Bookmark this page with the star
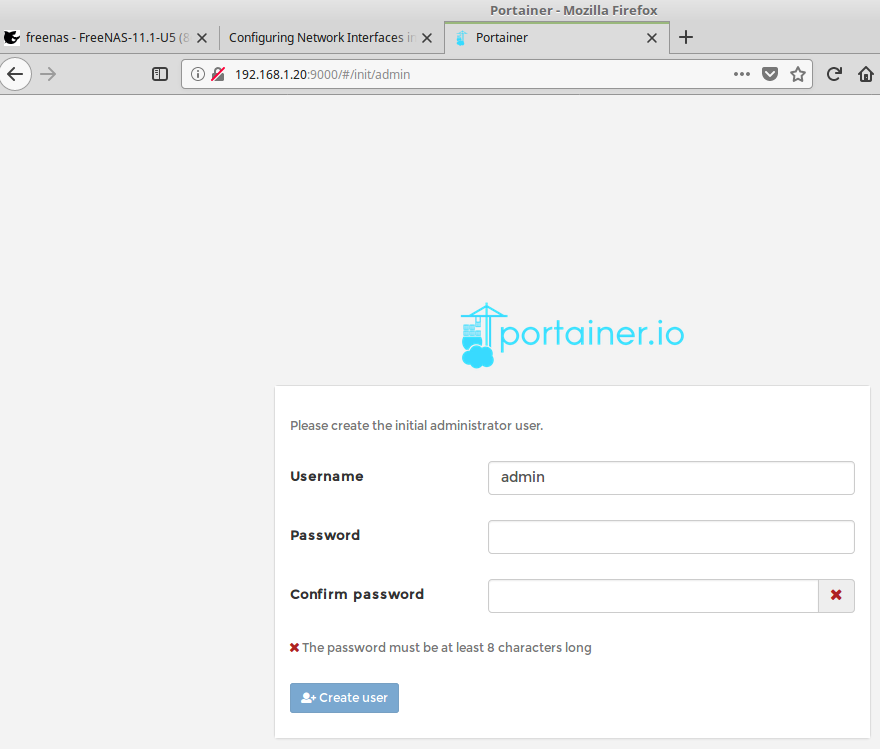Screen dimensions: 880x749 tap(798, 74)
